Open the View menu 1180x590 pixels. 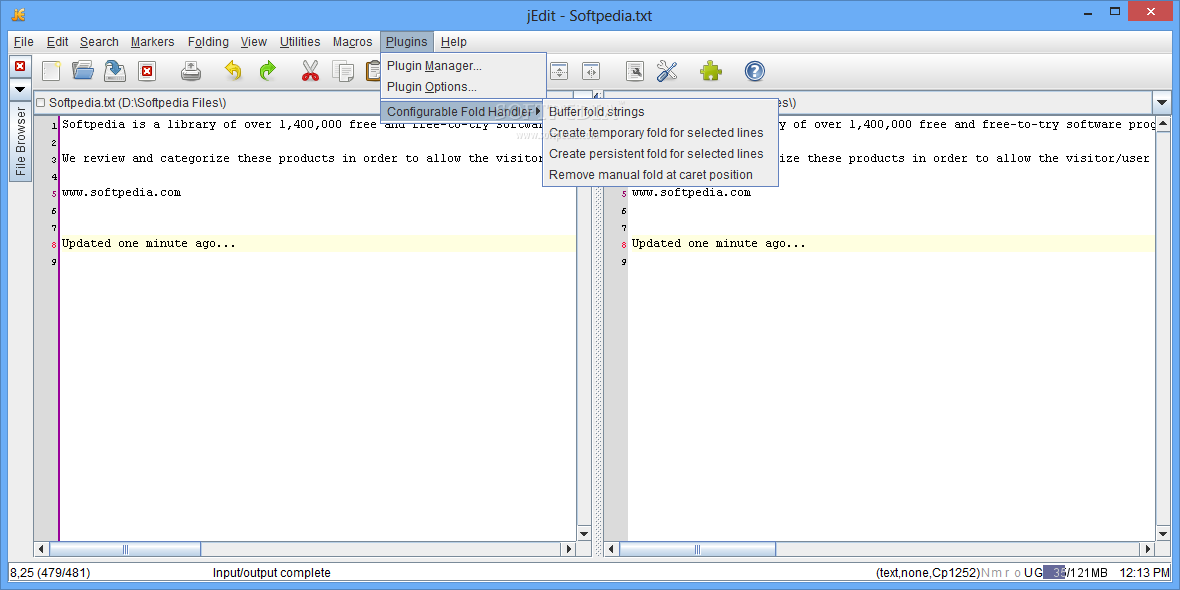[x=254, y=42]
